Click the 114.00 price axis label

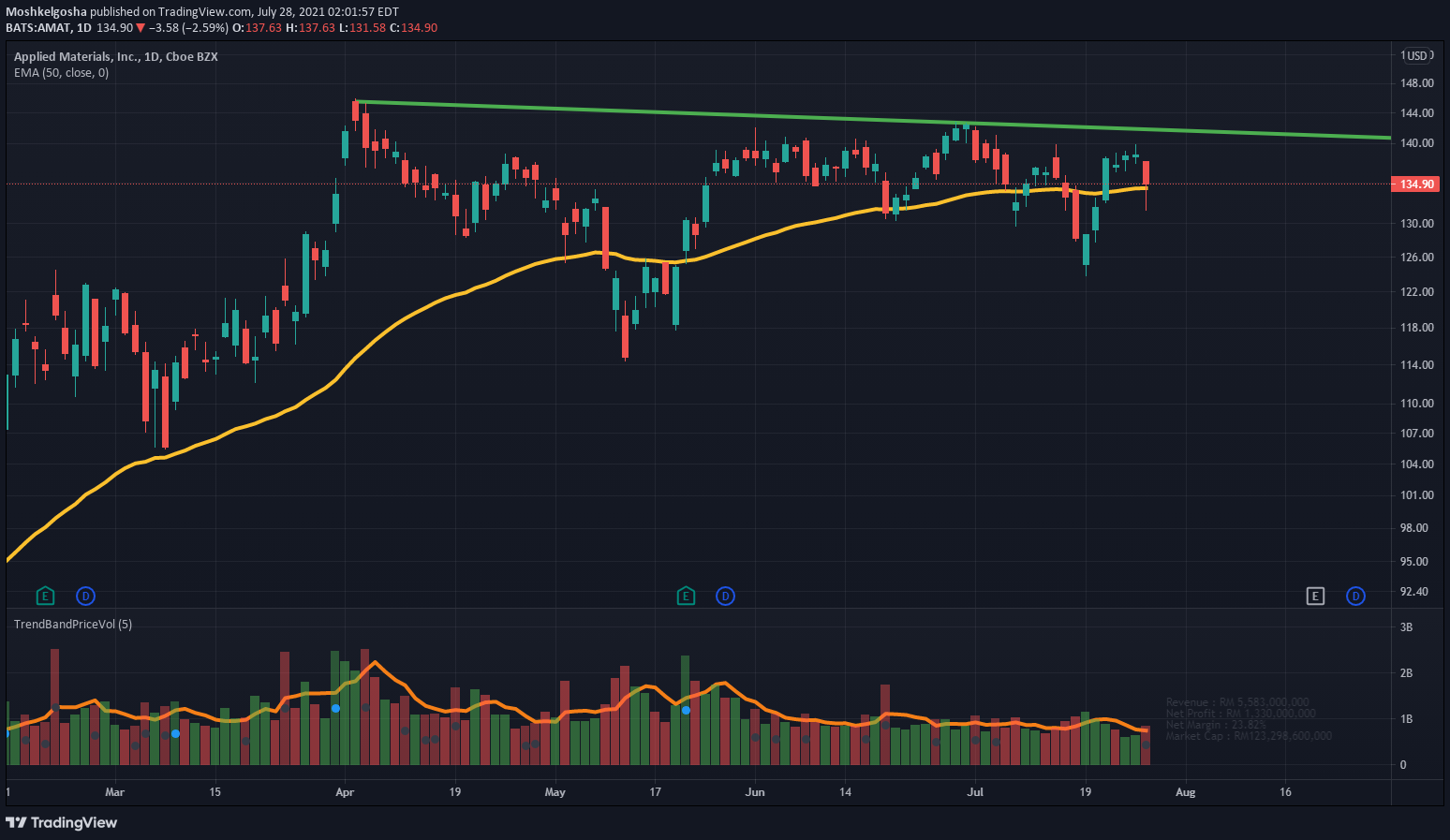1416,364
